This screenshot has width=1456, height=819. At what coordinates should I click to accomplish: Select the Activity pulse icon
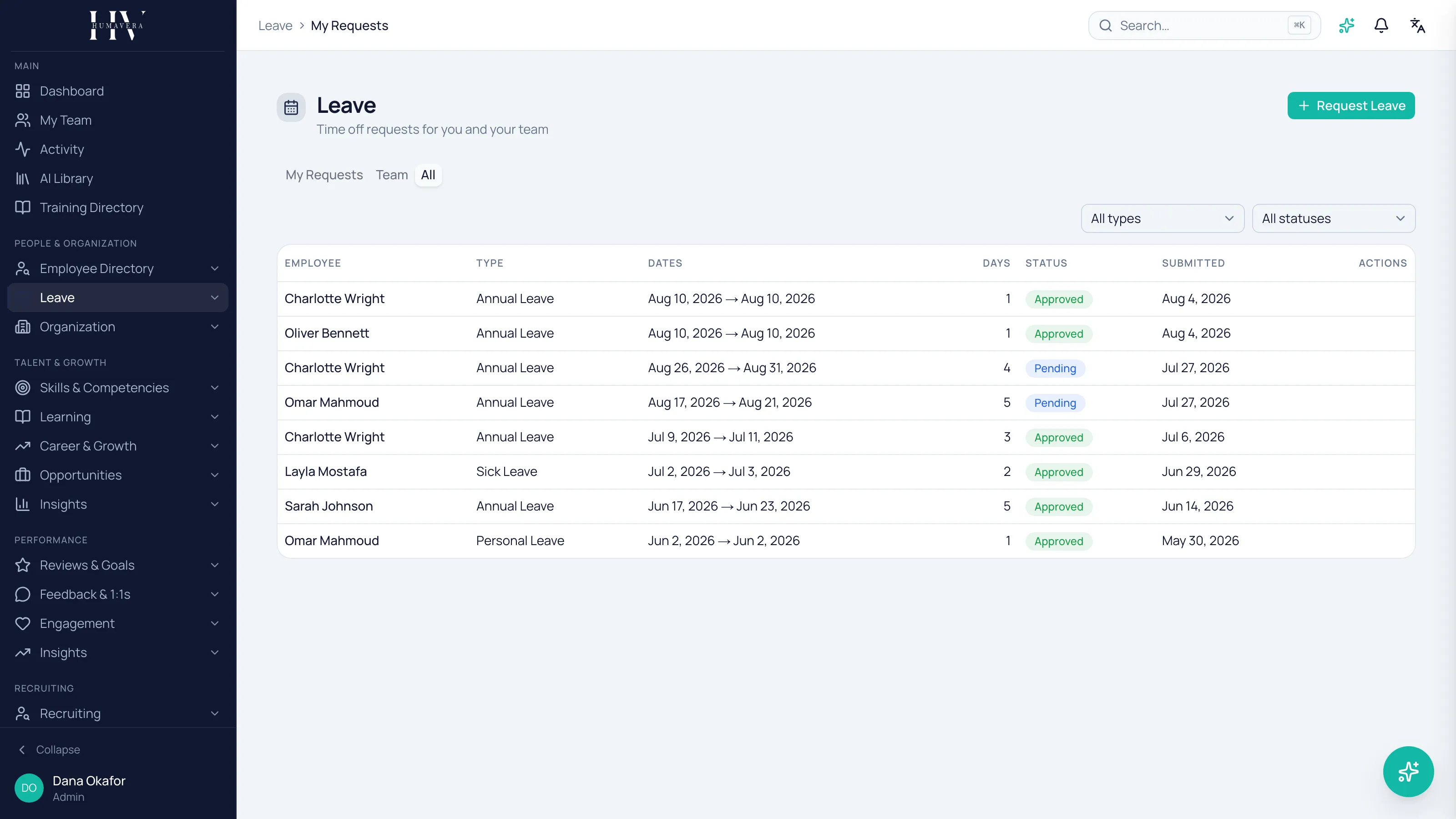(x=23, y=149)
